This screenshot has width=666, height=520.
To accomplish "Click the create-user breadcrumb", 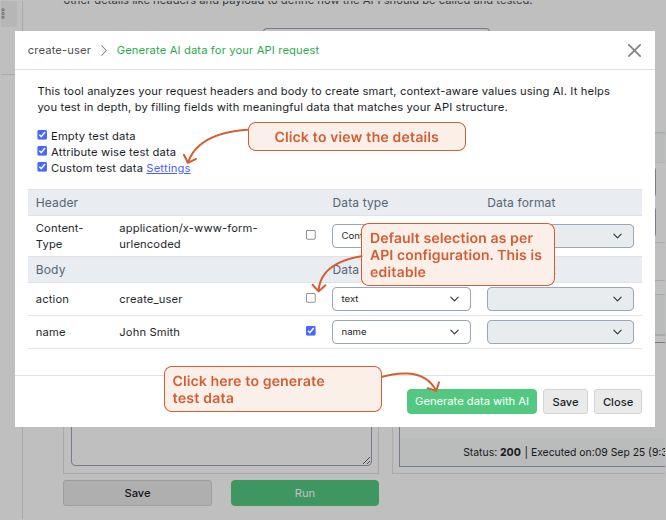I will [x=61, y=50].
